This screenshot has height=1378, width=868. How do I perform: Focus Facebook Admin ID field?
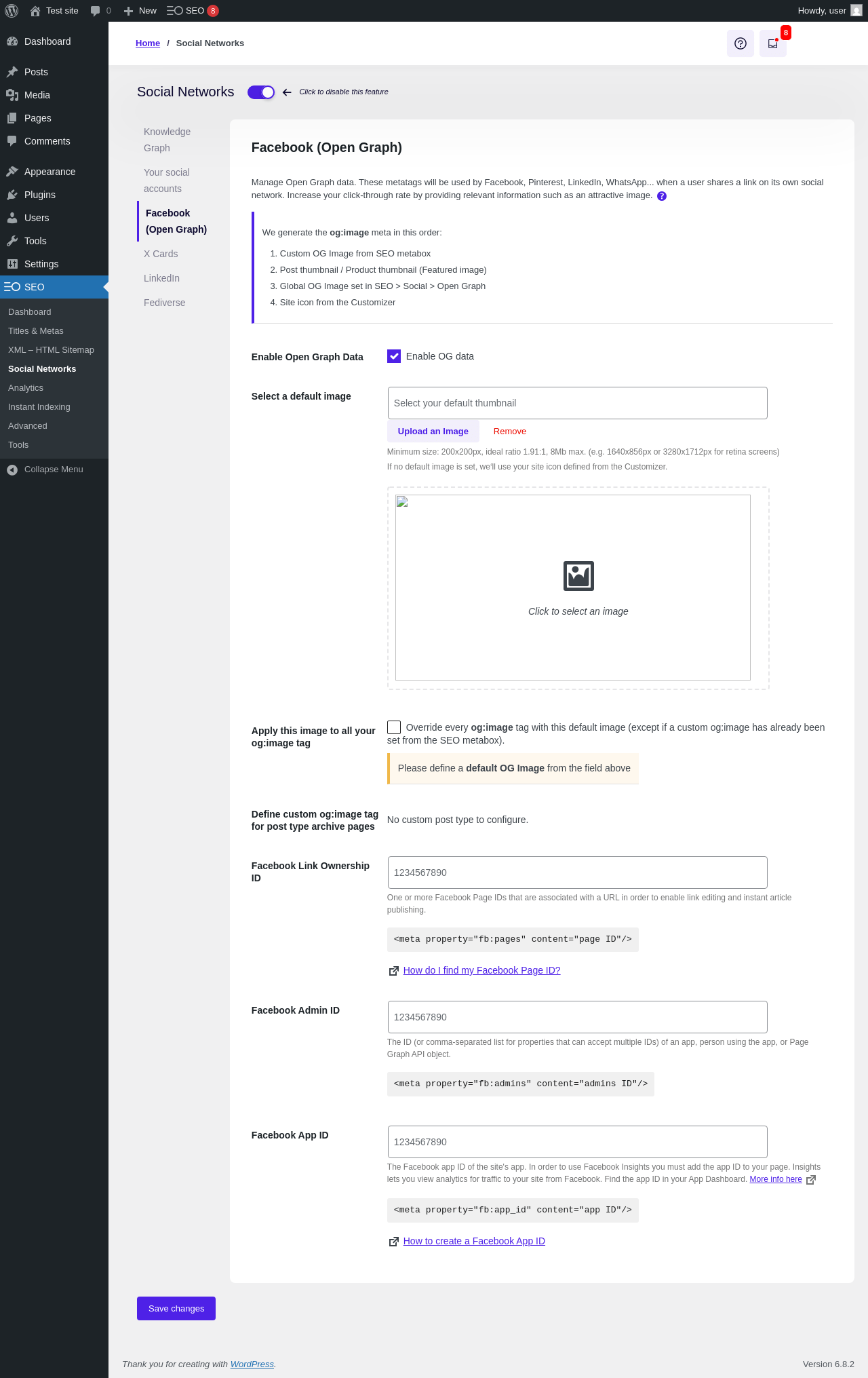tap(578, 1017)
